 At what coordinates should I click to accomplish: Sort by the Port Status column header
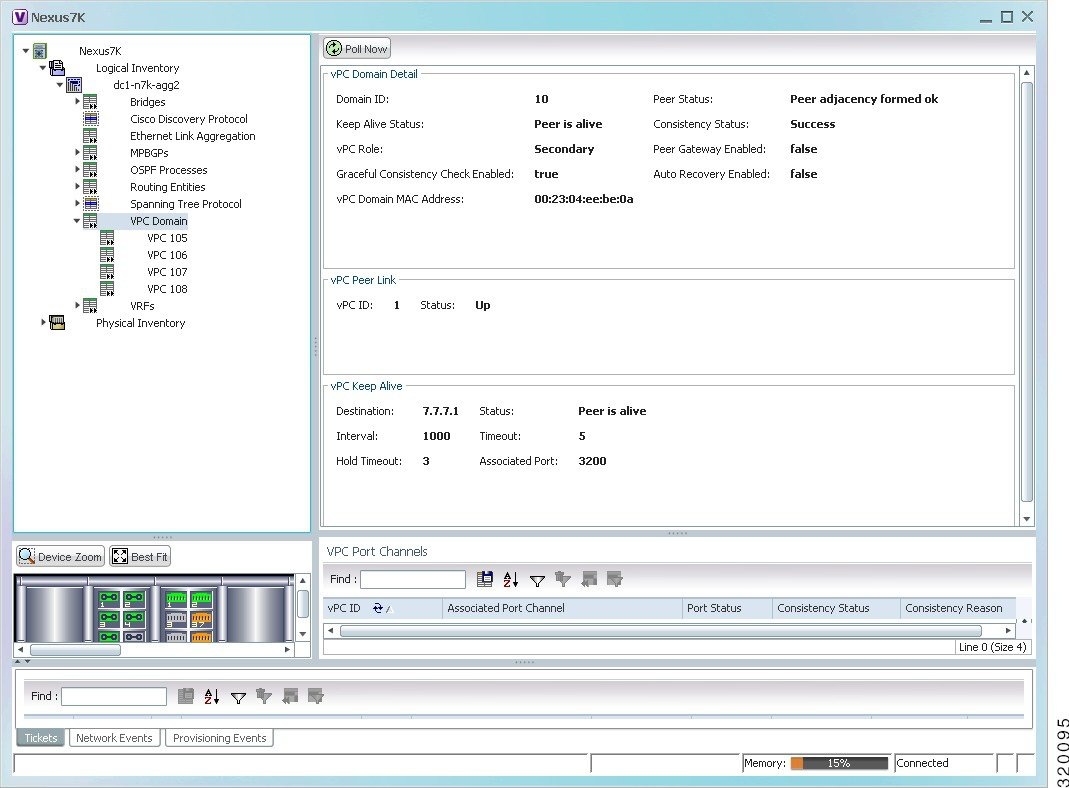pyautogui.click(x=727, y=608)
